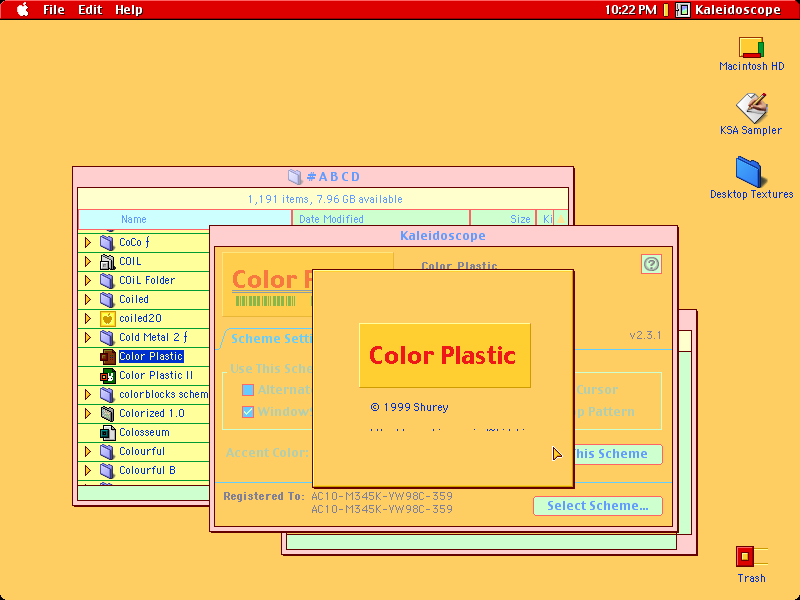This screenshot has height=600, width=800.
Task: Open the Edit menu
Action: click(x=90, y=10)
